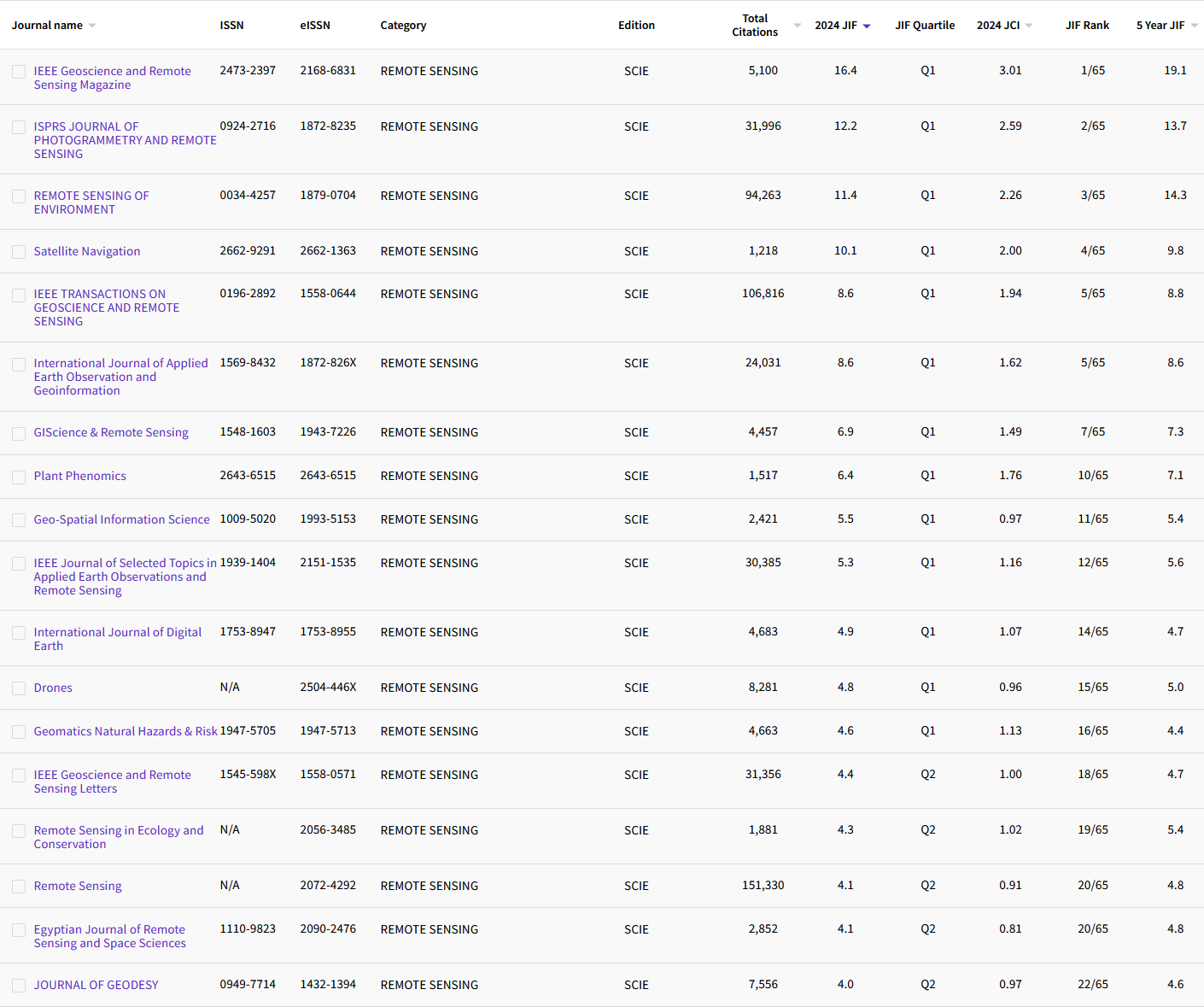
Task: Check IEEE Geoscience and Remote Sensing Letters row
Action: [19, 776]
